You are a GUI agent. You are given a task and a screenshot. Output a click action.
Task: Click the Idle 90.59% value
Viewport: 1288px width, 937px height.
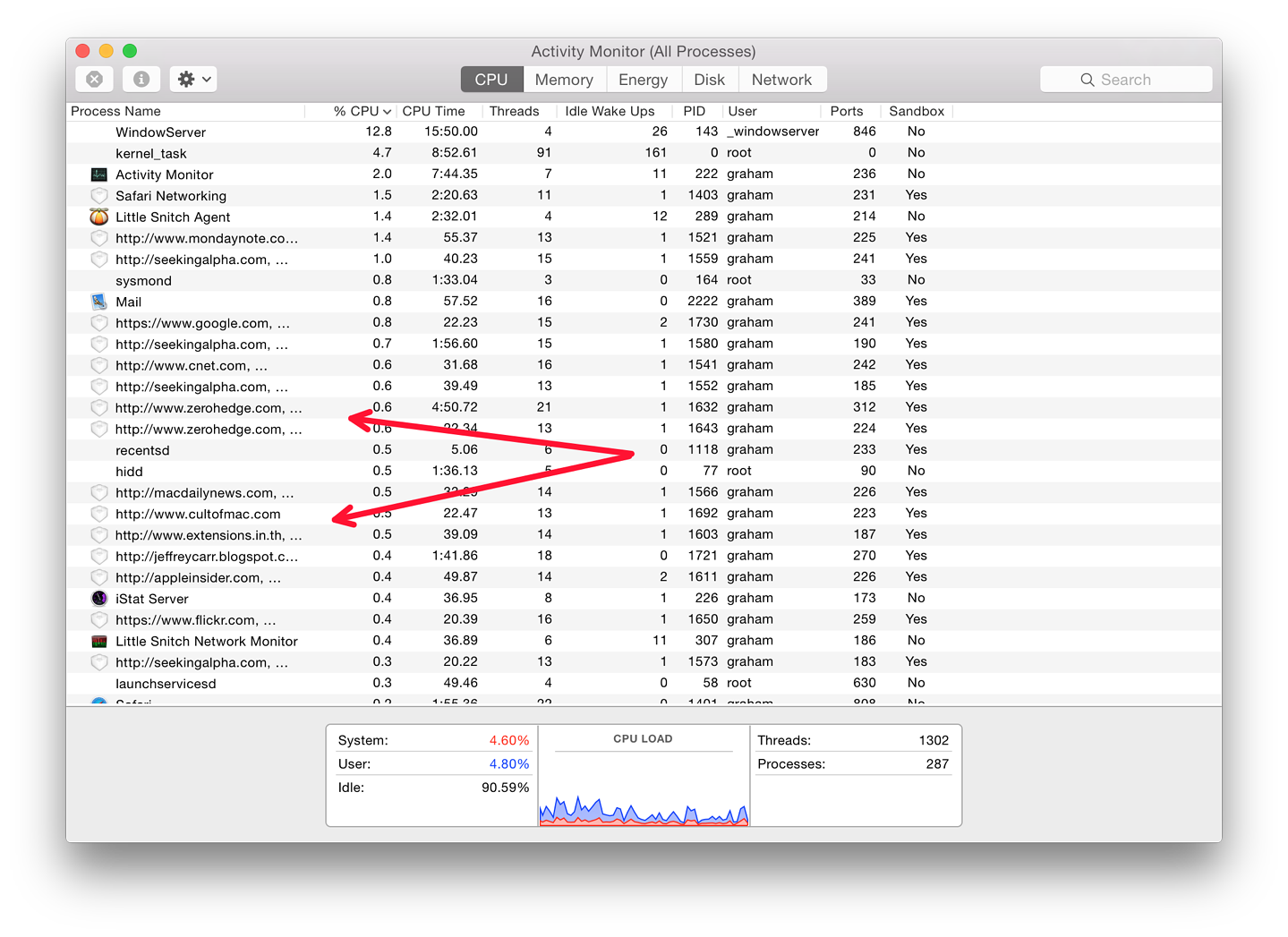point(505,788)
